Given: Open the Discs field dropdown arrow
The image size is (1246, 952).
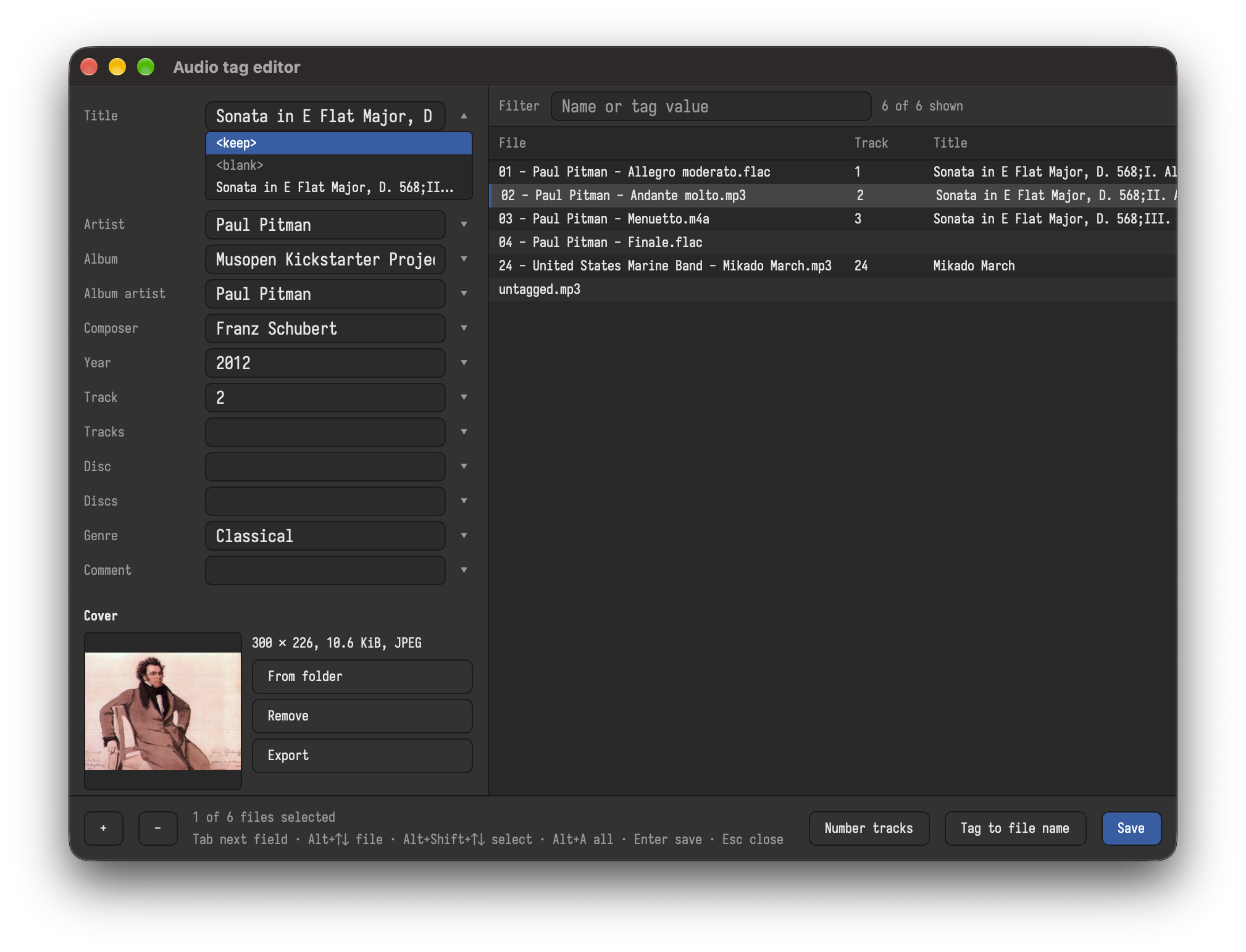Looking at the screenshot, I should tap(464, 501).
